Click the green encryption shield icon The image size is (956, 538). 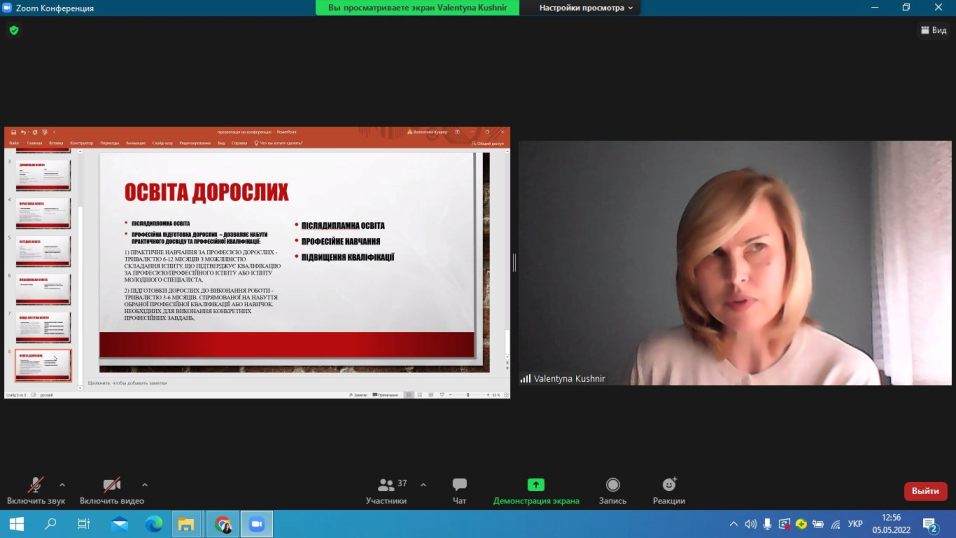click(14, 30)
